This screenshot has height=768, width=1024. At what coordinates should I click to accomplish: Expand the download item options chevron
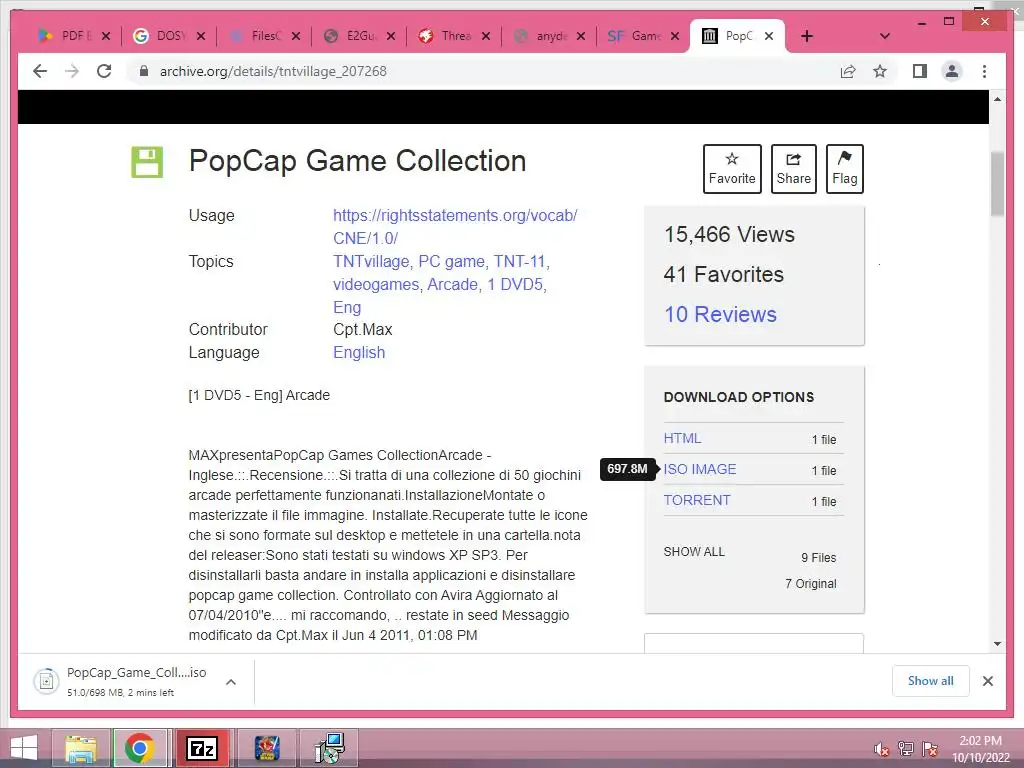pos(231,682)
